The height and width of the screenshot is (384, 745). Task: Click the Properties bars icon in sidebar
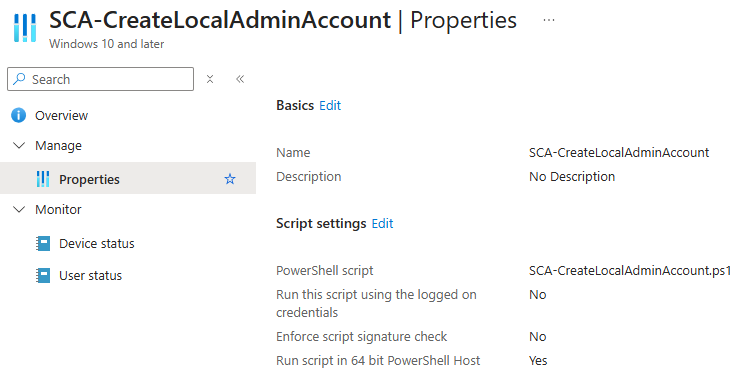point(43,179)
